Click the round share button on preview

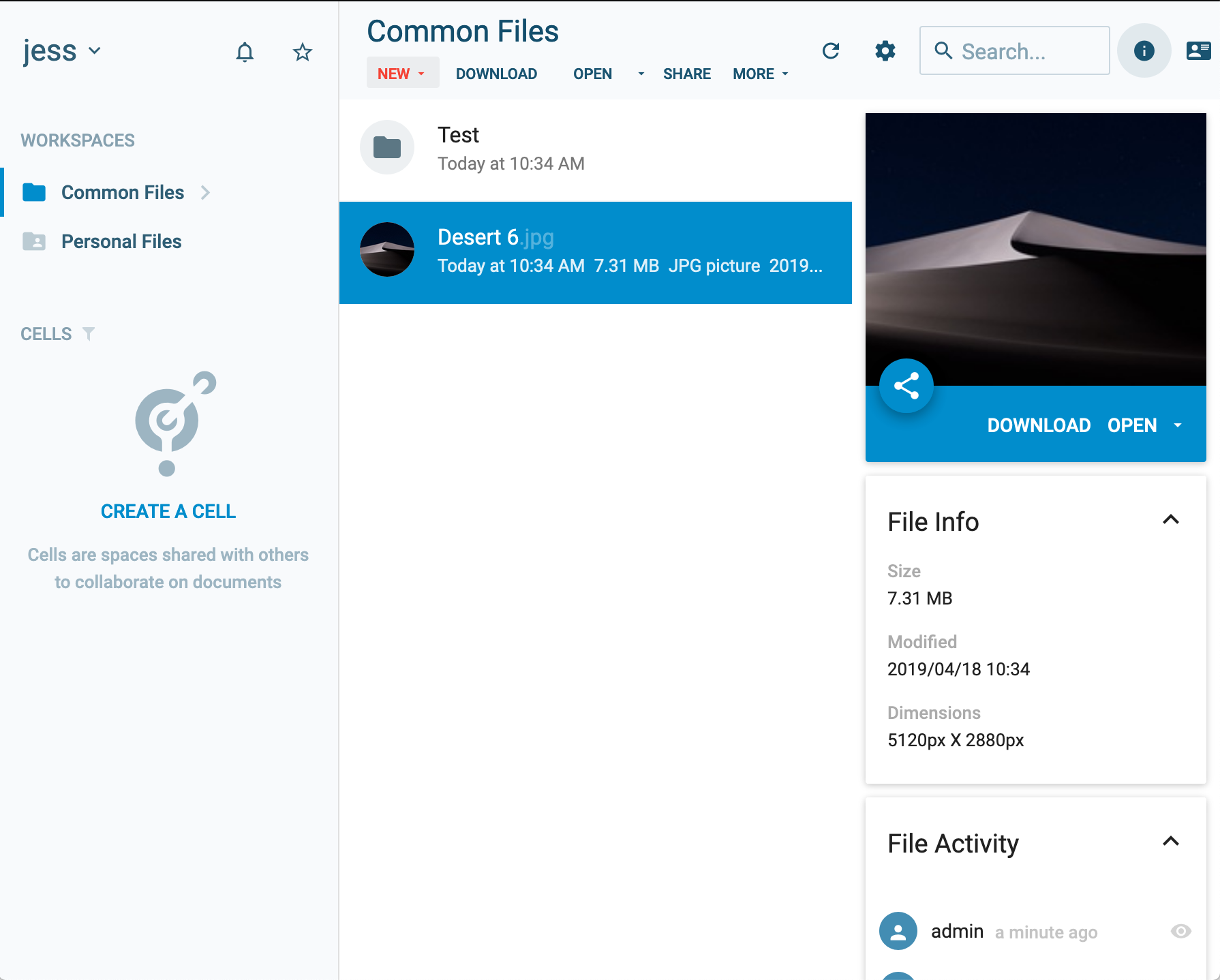(906, 386)
